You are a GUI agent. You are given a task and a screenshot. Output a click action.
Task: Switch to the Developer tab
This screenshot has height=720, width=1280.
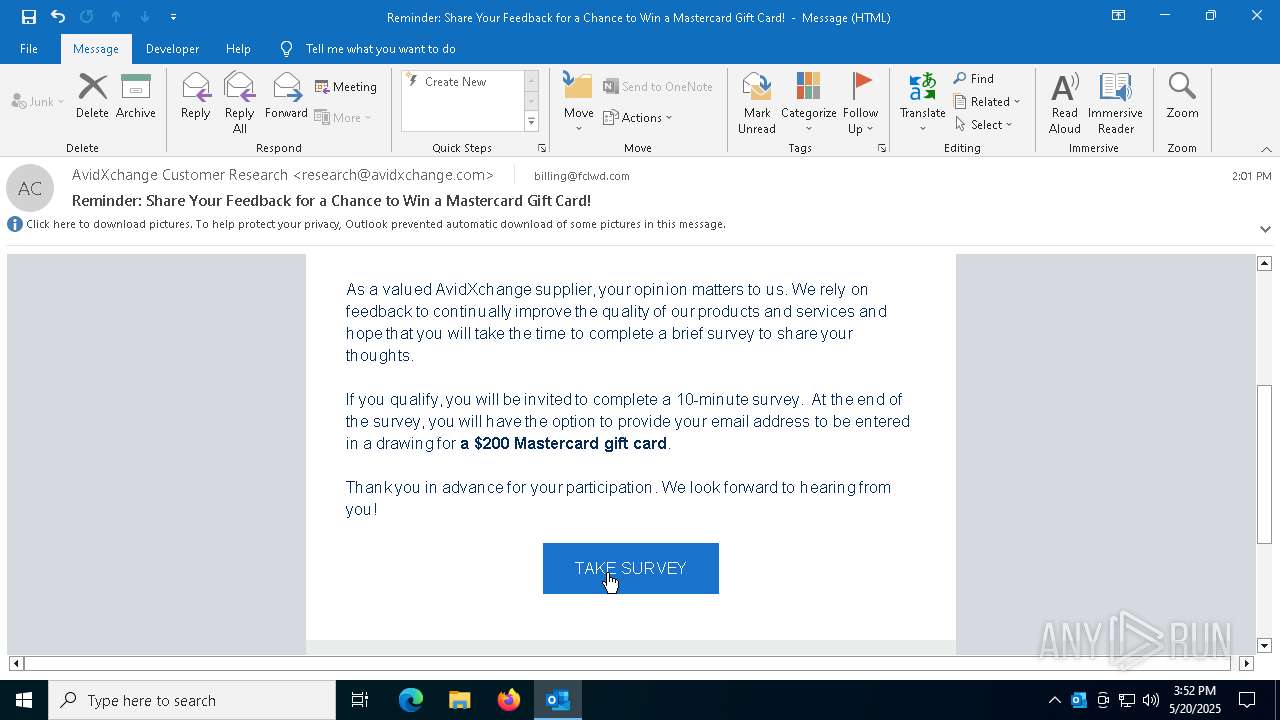point(172,49)
